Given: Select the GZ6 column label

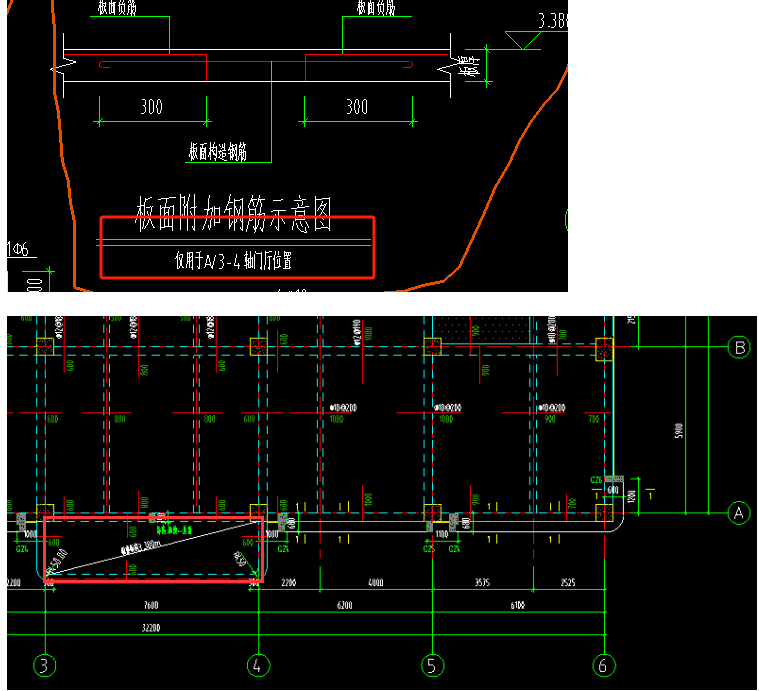Looking at the screenshot, I should click(x=596, y=480).
